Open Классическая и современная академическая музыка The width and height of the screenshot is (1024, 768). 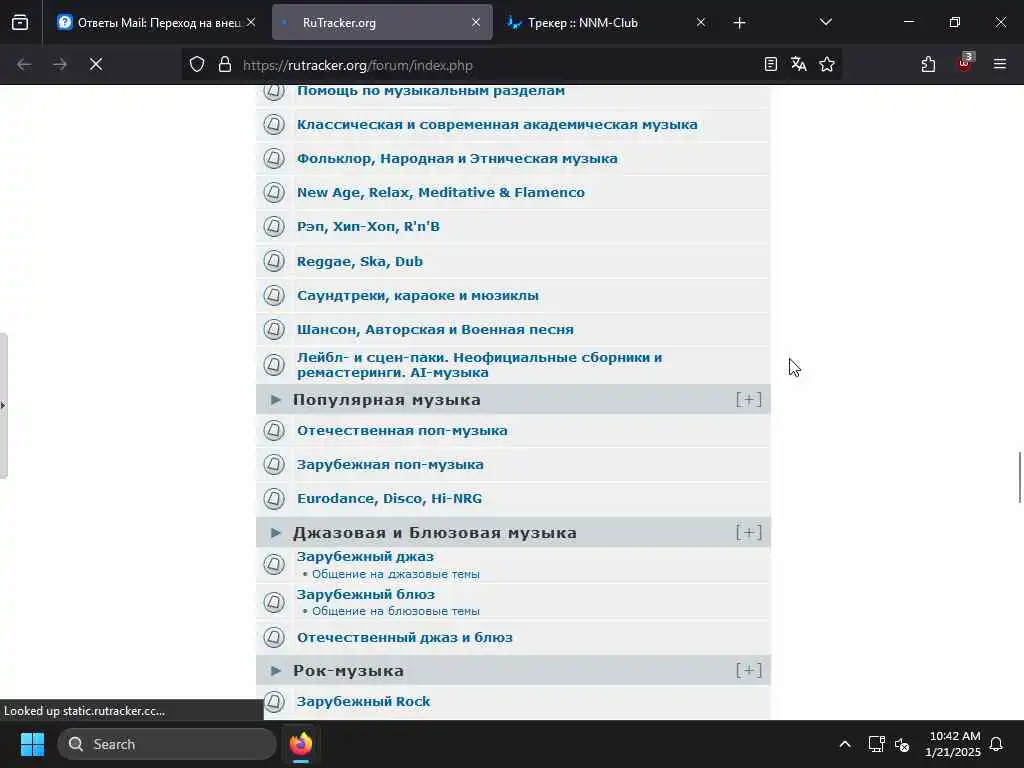[x=497, y=125]
